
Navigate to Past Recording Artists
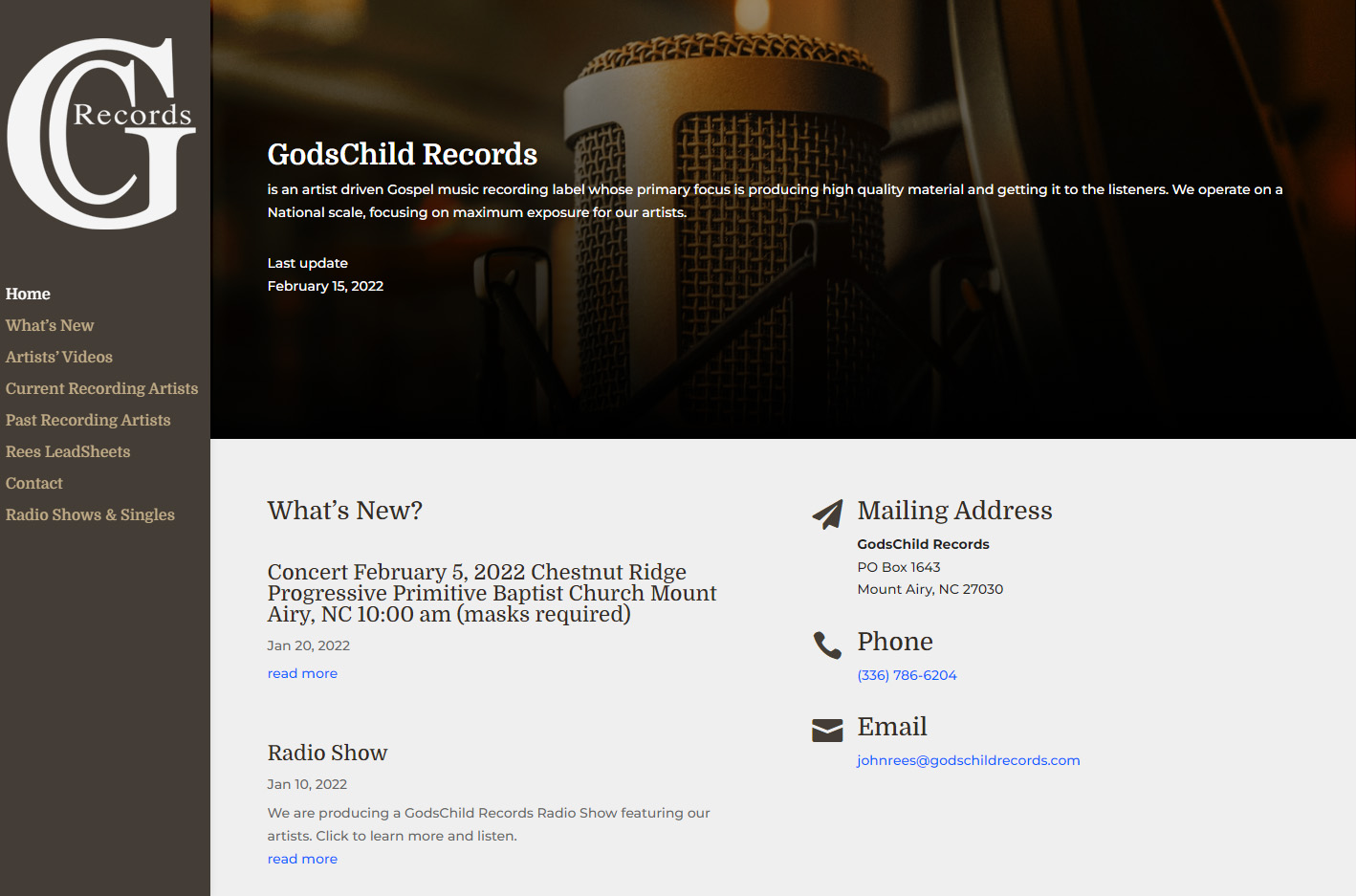click(x=88, y=420)
